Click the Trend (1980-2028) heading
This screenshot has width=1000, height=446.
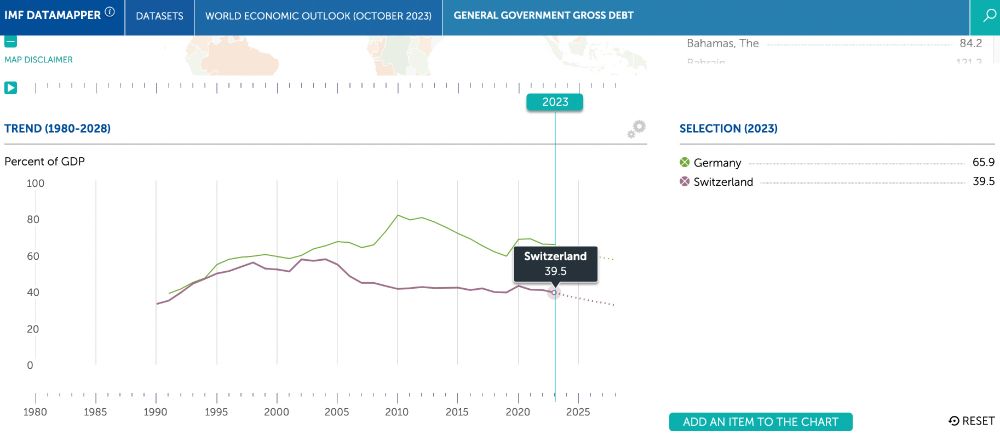pyautogui.click(x=57, y=129)
